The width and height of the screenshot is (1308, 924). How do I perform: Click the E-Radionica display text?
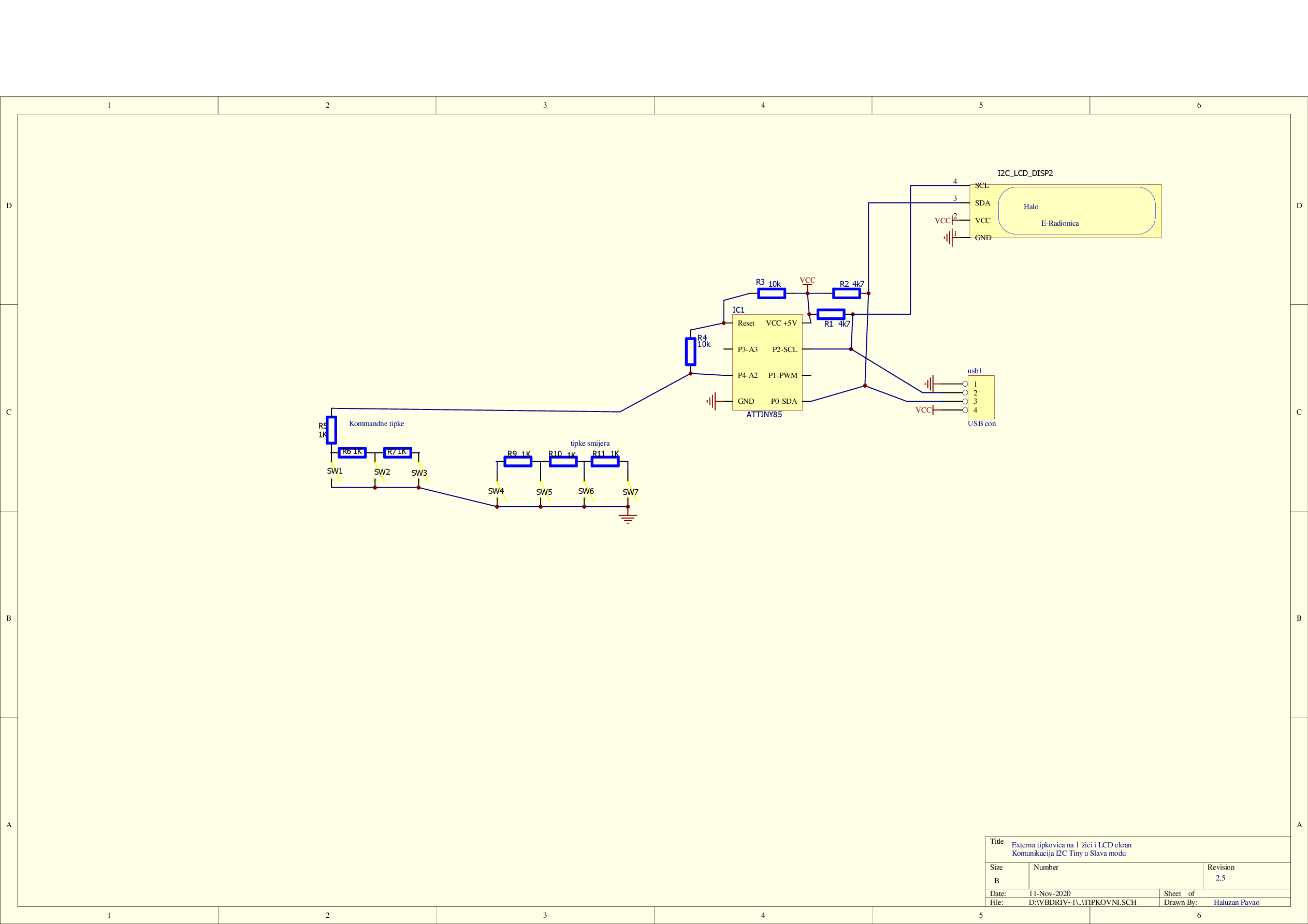pos(1059,223)
